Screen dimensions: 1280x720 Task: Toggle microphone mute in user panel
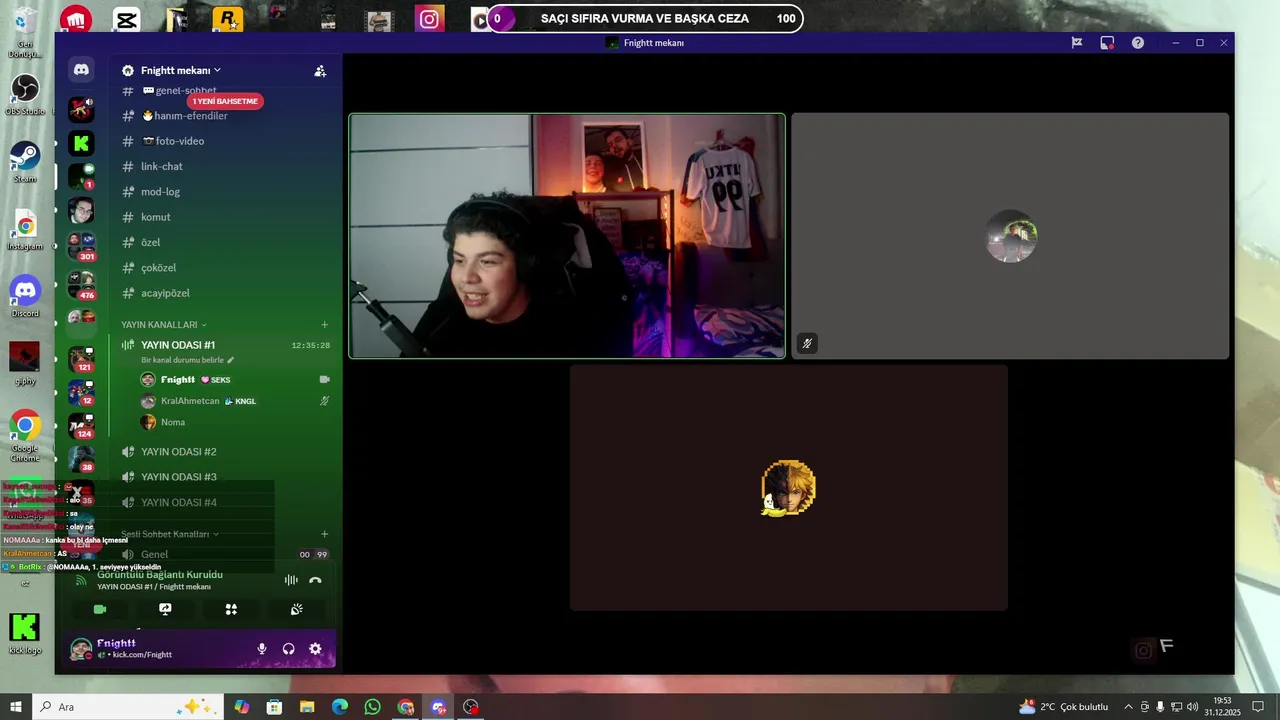(x=262, y=649)
